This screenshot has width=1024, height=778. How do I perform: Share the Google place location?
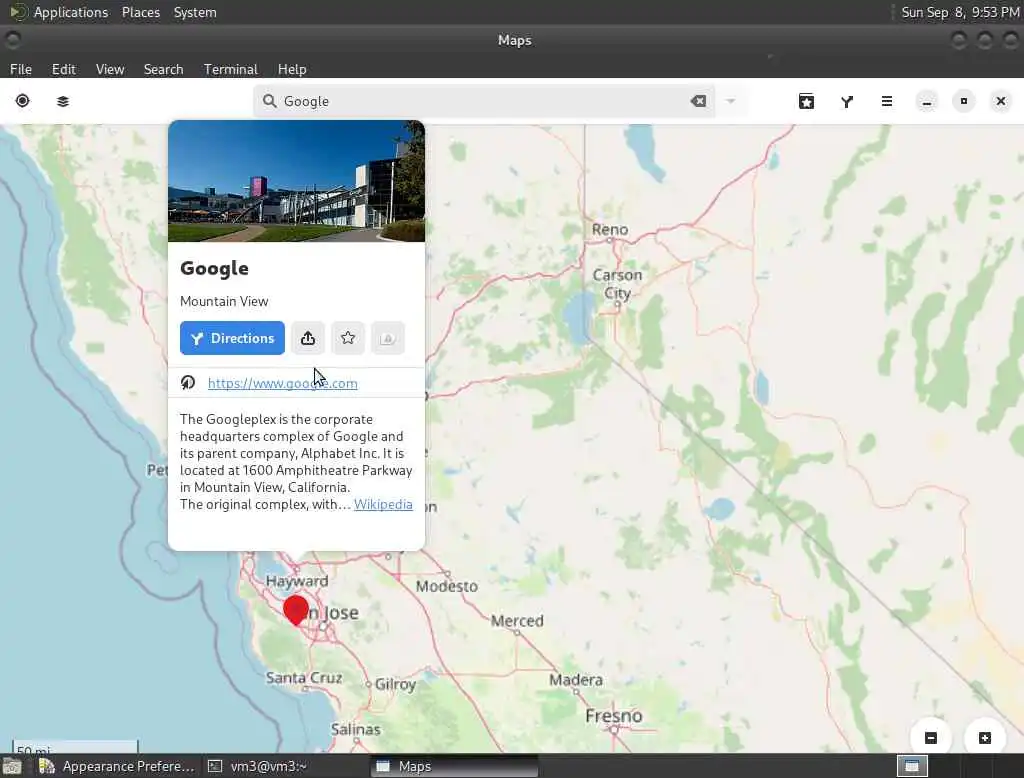coord(308,338)
